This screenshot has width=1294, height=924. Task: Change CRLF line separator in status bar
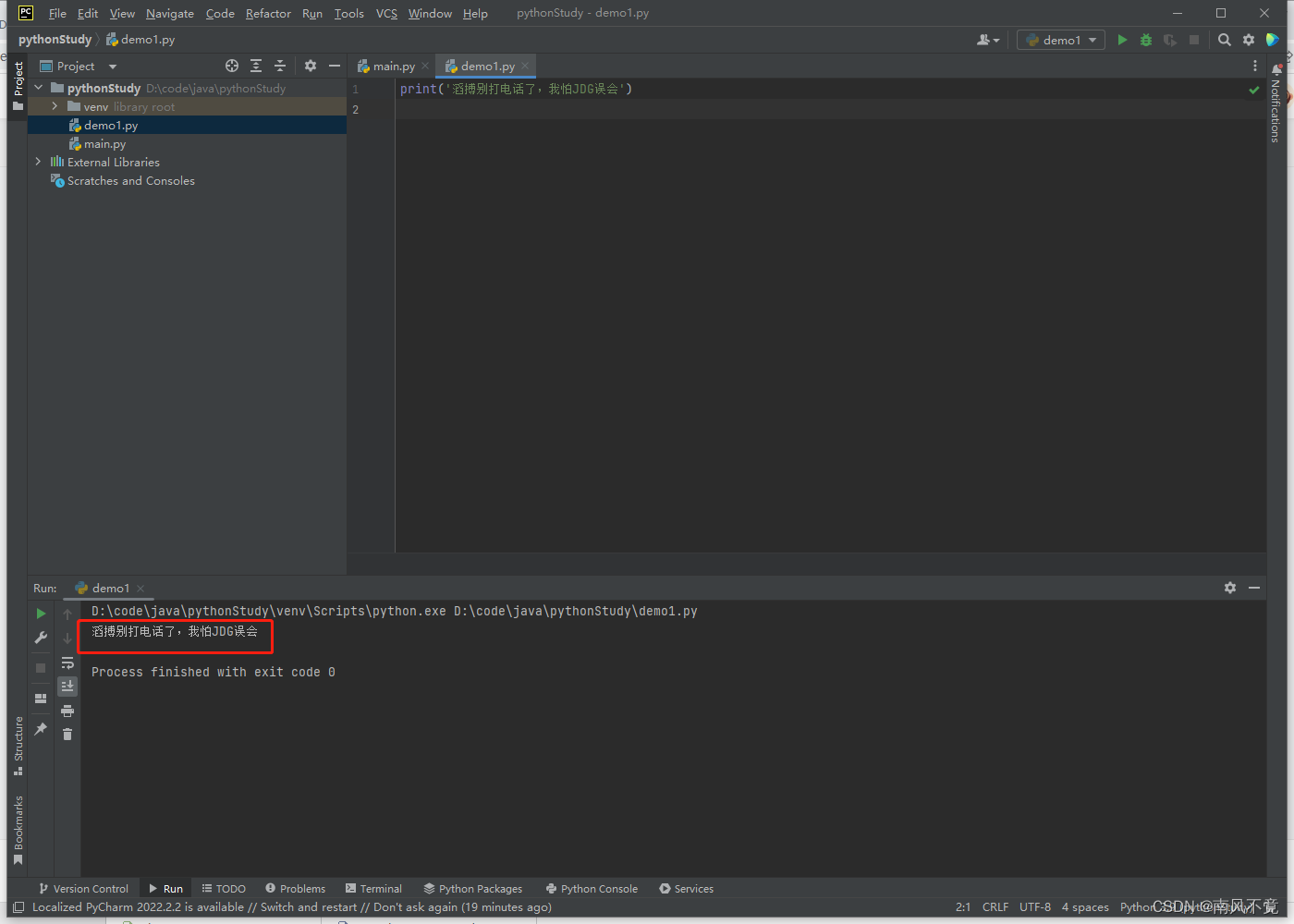[995, 907]
